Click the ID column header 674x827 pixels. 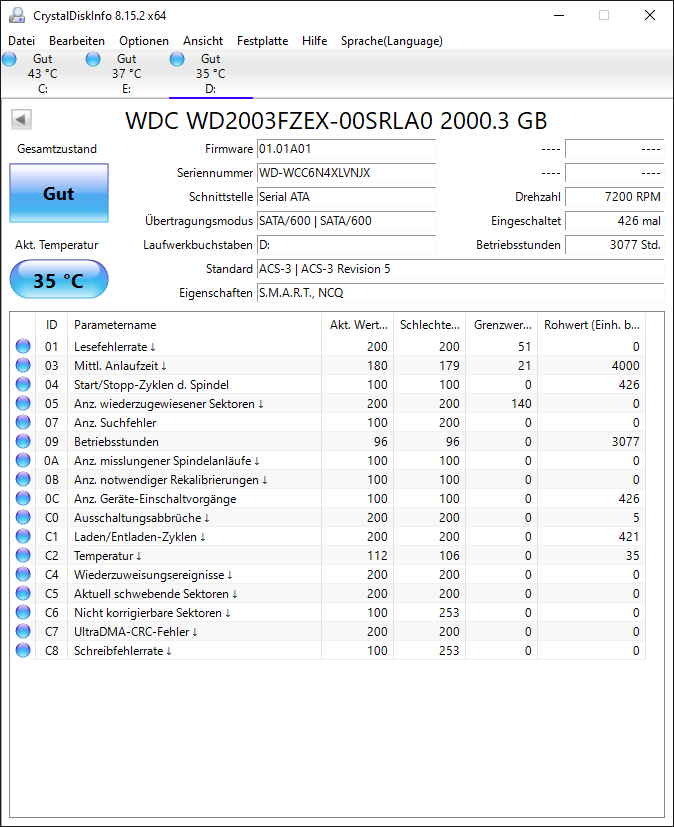click(x=51, y=324)
